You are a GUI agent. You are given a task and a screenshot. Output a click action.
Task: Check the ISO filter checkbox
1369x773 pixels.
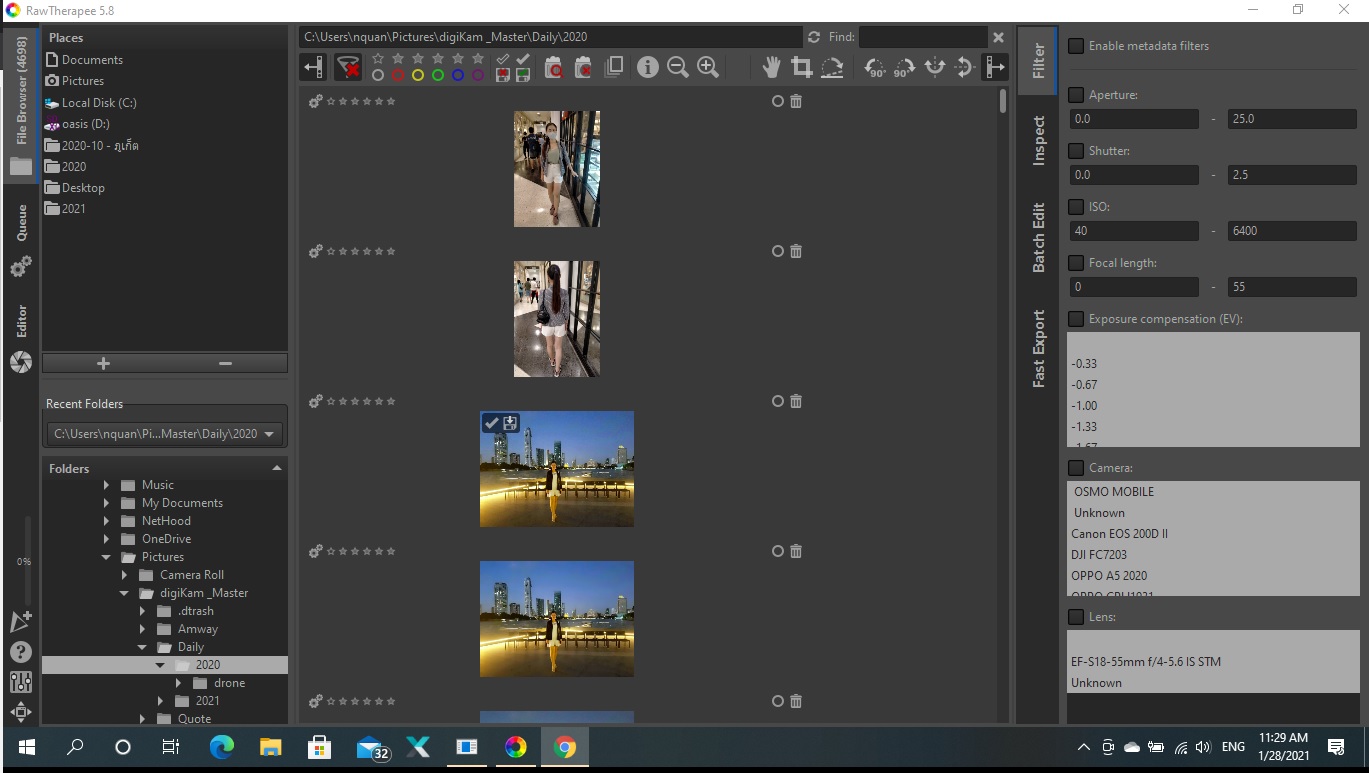click(1076, 207)
